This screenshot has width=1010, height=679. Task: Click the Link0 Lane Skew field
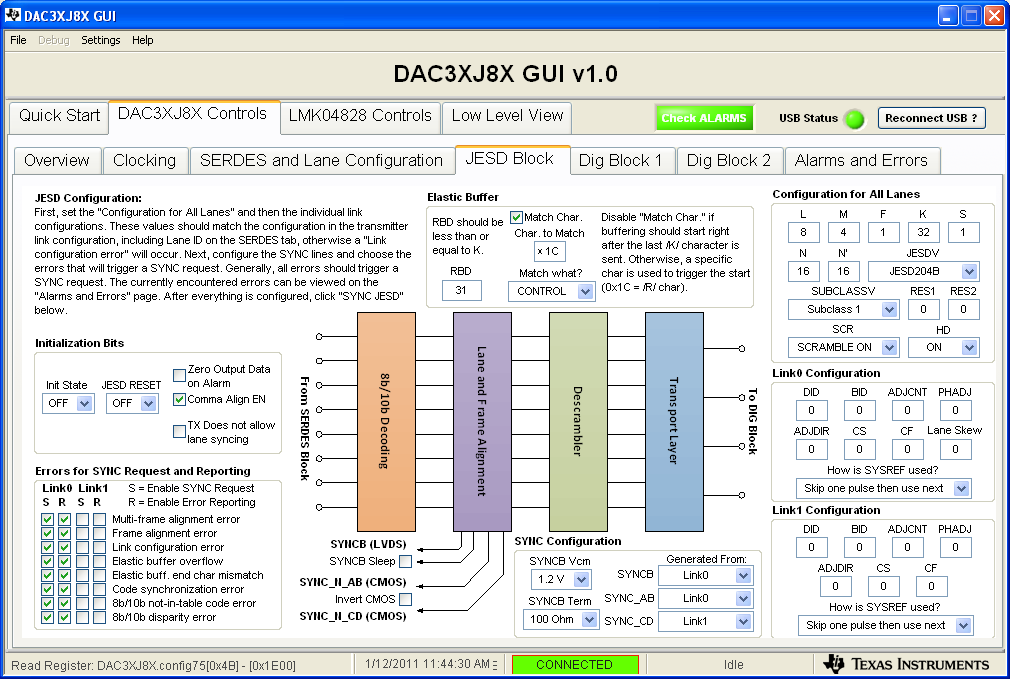coord(955,449)
